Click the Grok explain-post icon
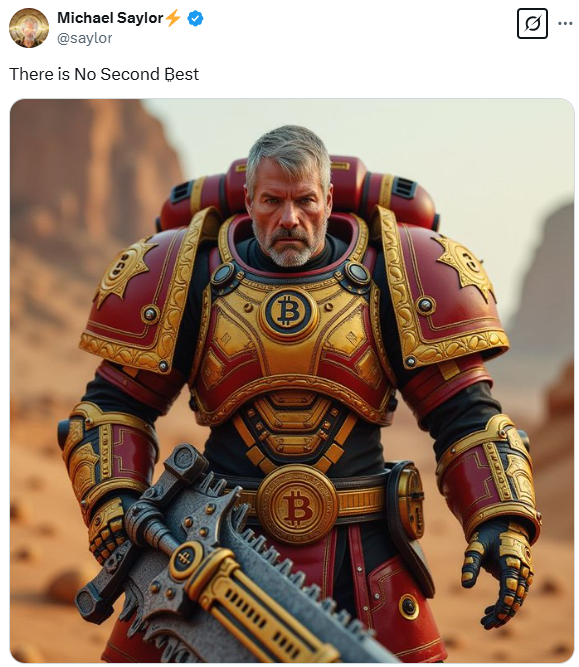Viewport: 579px width, 667px height. (x=532, y=23)
